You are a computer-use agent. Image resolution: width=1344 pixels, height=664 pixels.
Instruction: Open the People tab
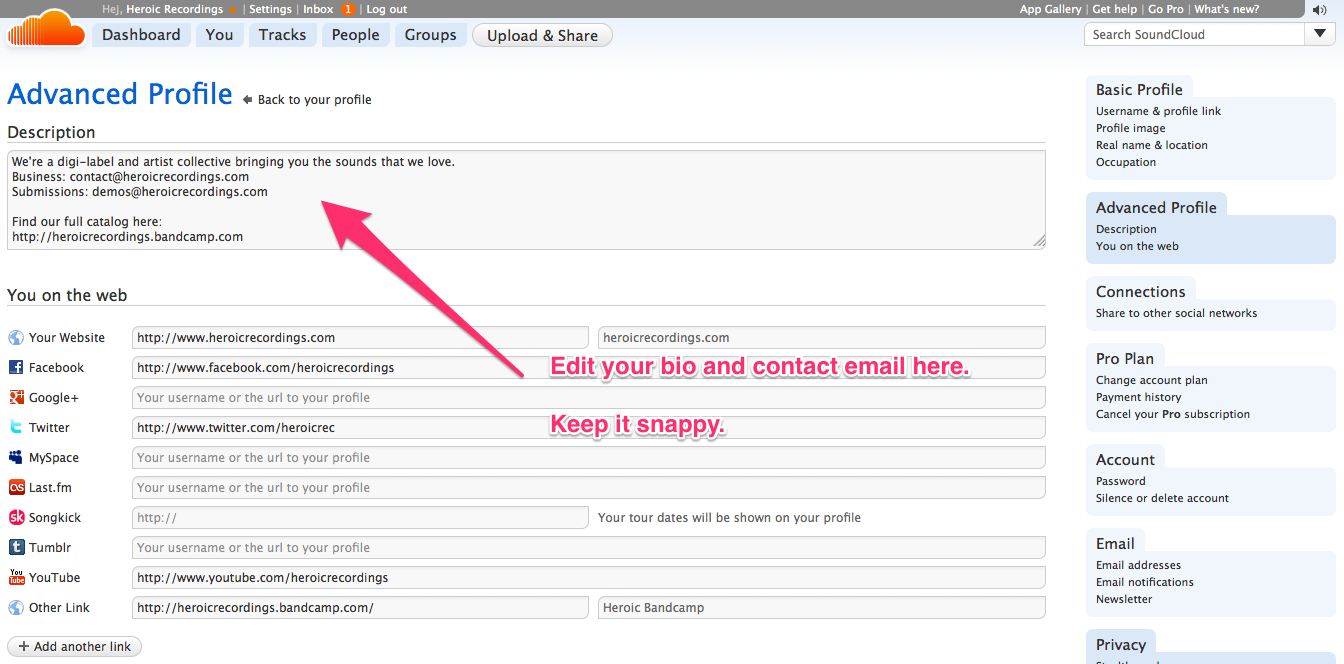click(x=356, y=35)
